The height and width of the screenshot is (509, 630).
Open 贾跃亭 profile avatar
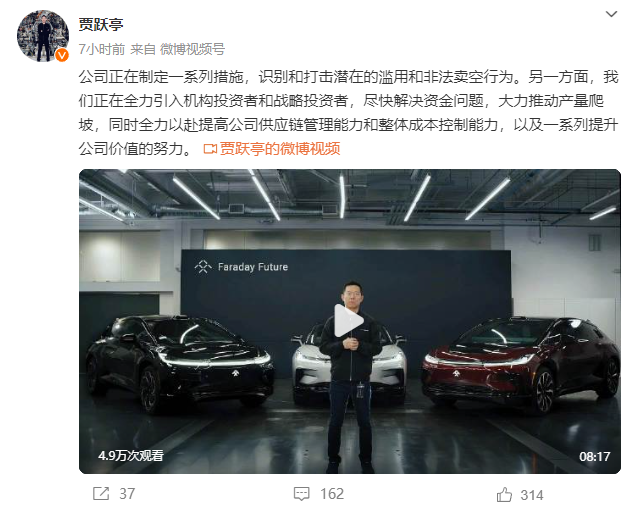pos(43,36)
